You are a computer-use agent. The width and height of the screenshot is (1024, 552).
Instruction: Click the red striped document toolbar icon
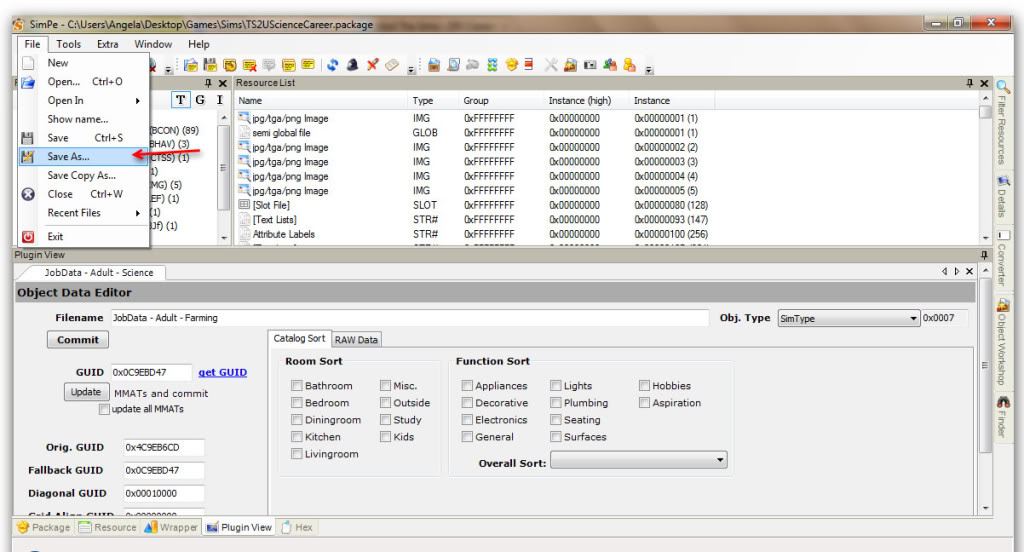pos(530,64)
